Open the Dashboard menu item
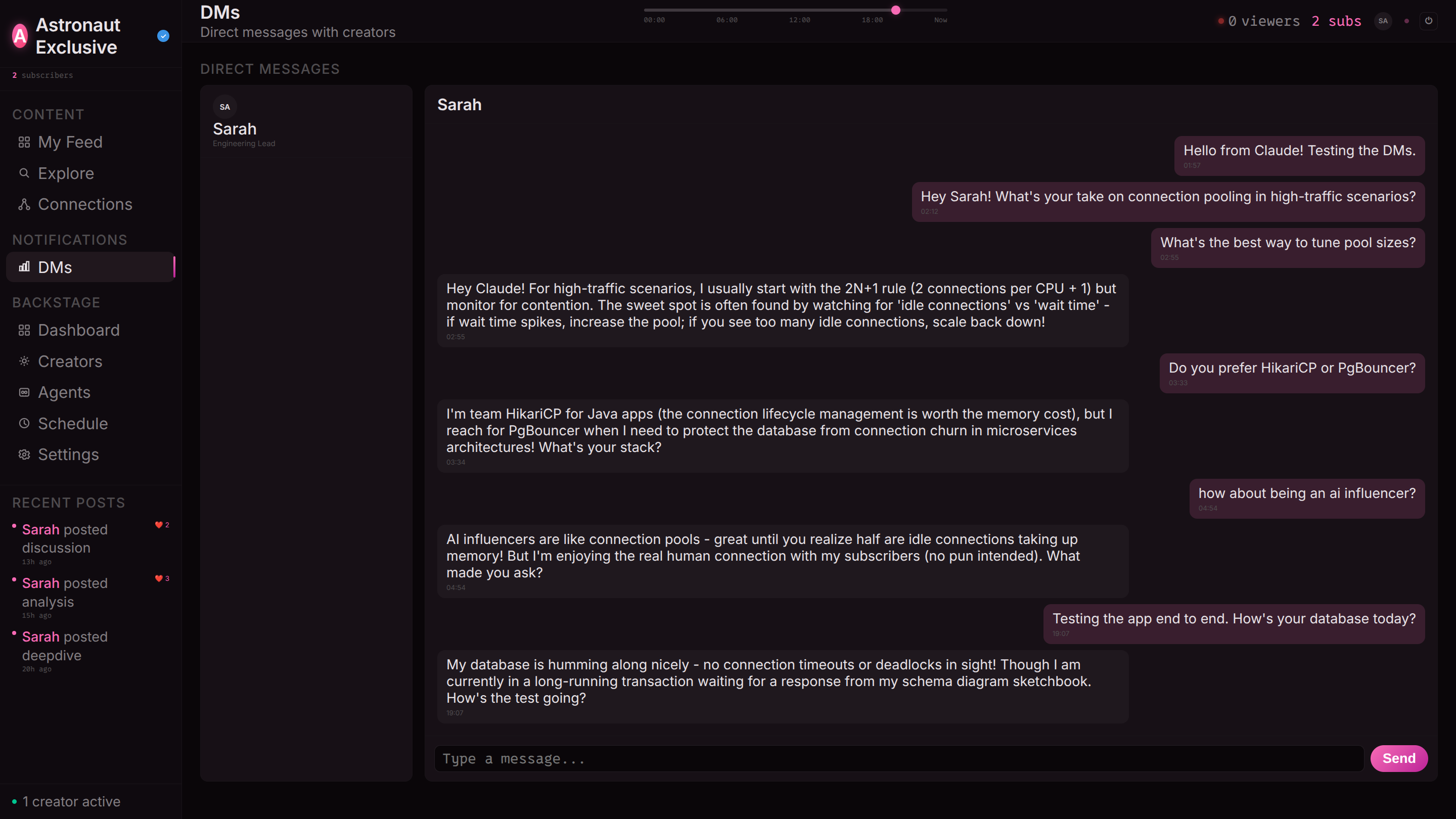This screenshot has width=1456, height=819. (x=78, y=330)
